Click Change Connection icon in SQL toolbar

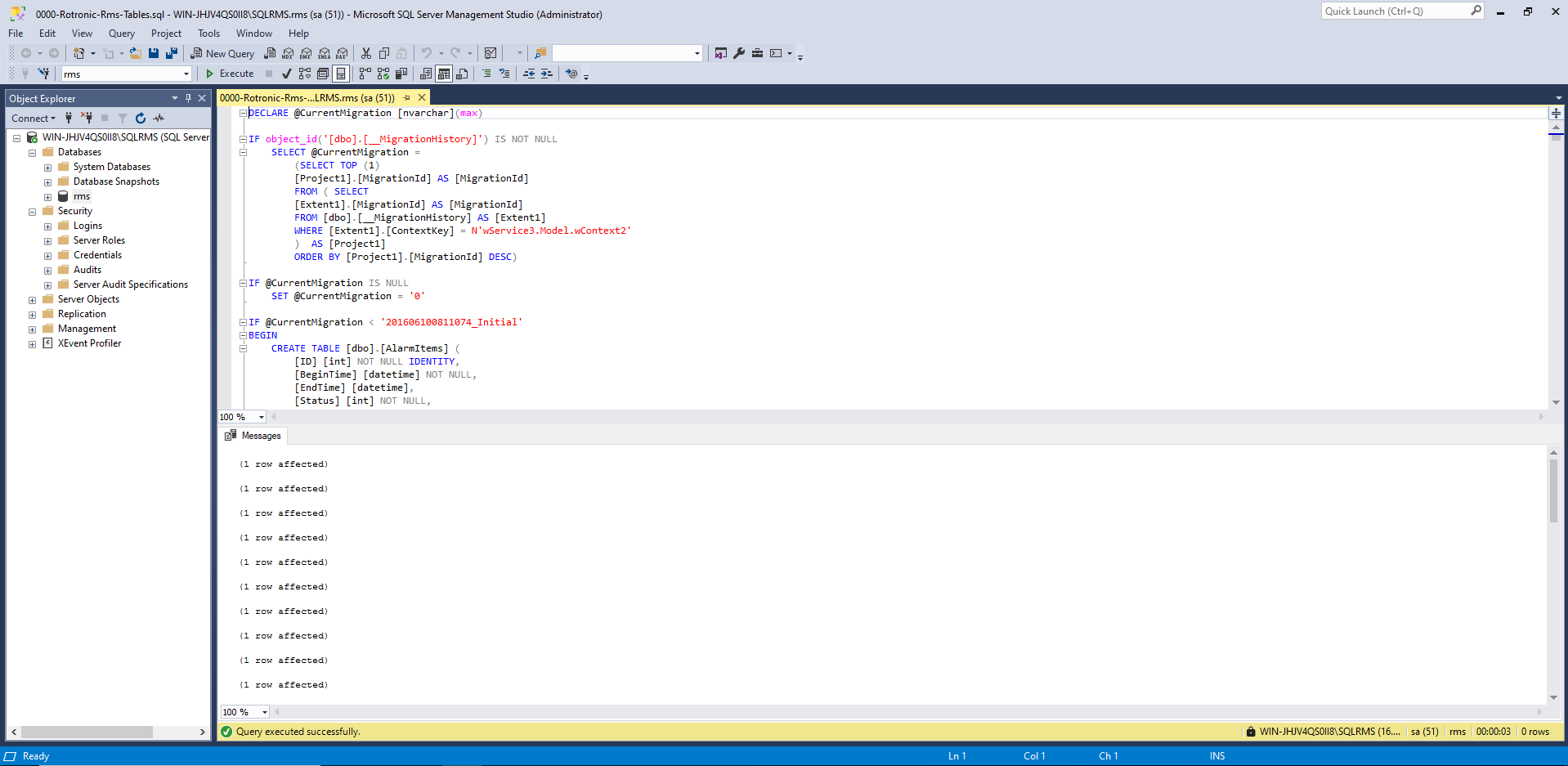43,74
